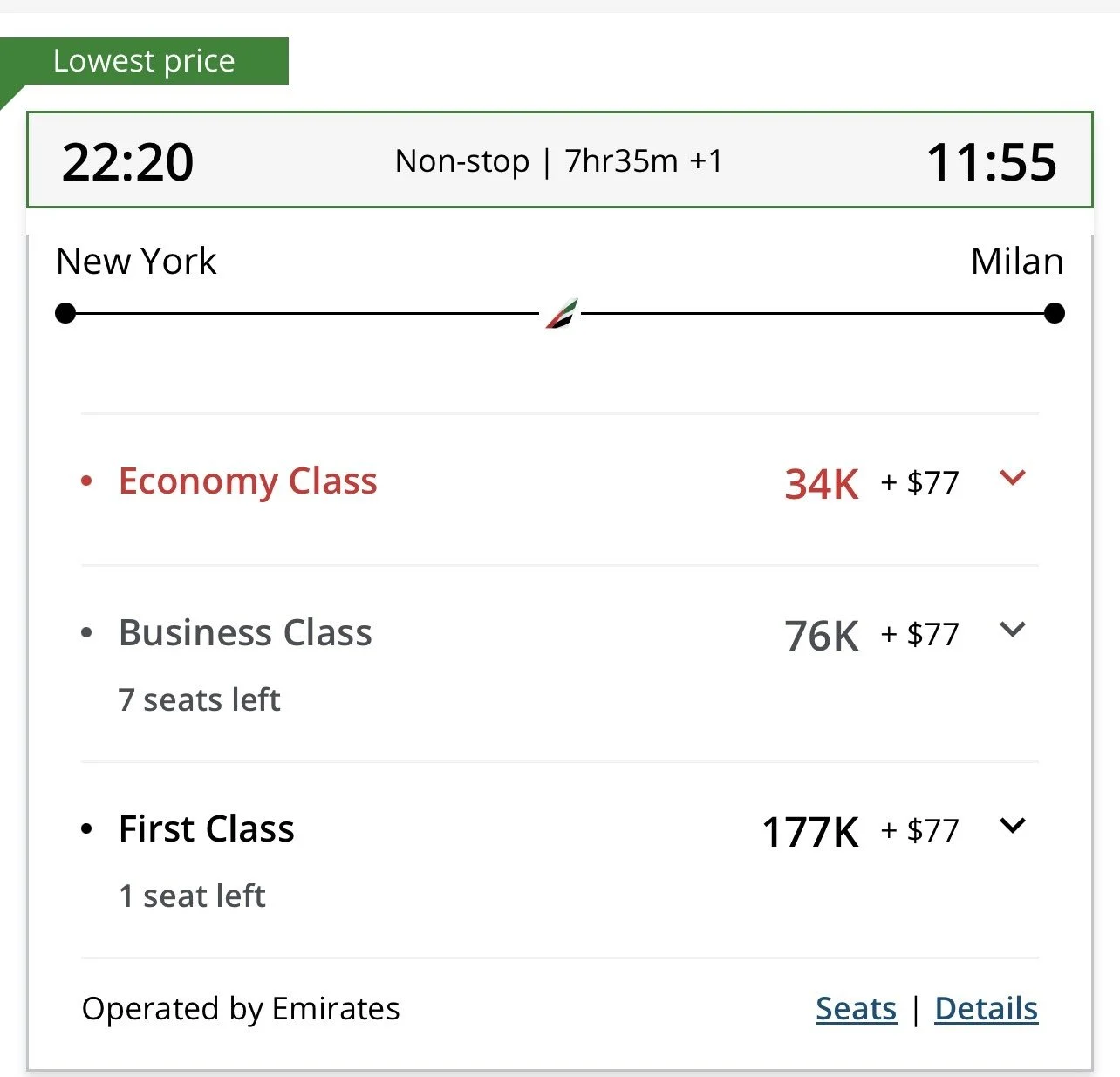1120x1077 pixels.
Task: Click the 22:20 departure time
Action: 127,162
